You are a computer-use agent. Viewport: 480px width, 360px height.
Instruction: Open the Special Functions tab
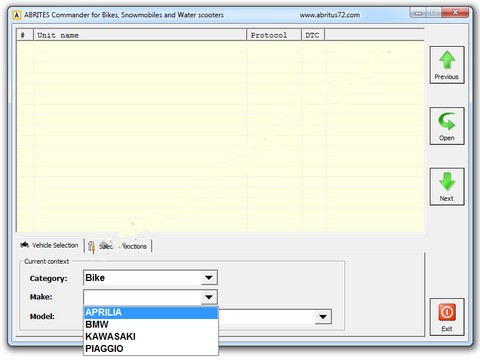[118, 246]
